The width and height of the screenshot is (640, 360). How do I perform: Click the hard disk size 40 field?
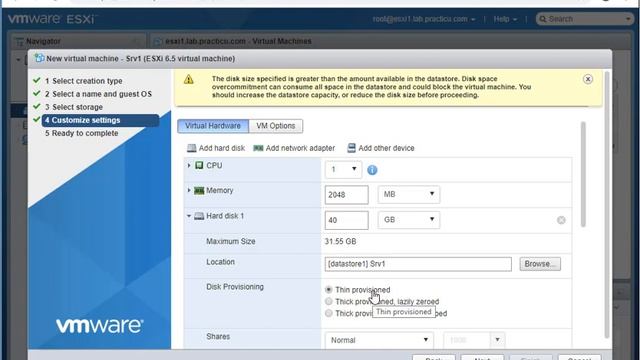pyautogui.click(x=347, y=220)
